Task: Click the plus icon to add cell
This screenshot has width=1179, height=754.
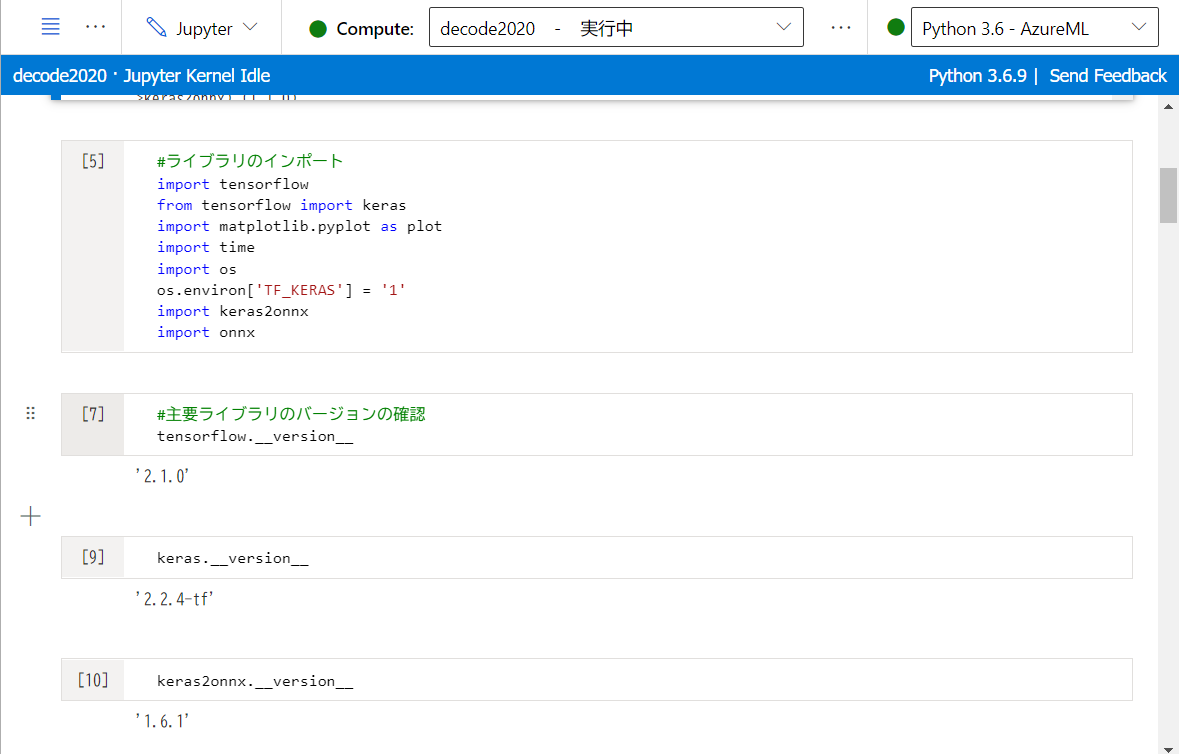Action: tap(31, 516)
